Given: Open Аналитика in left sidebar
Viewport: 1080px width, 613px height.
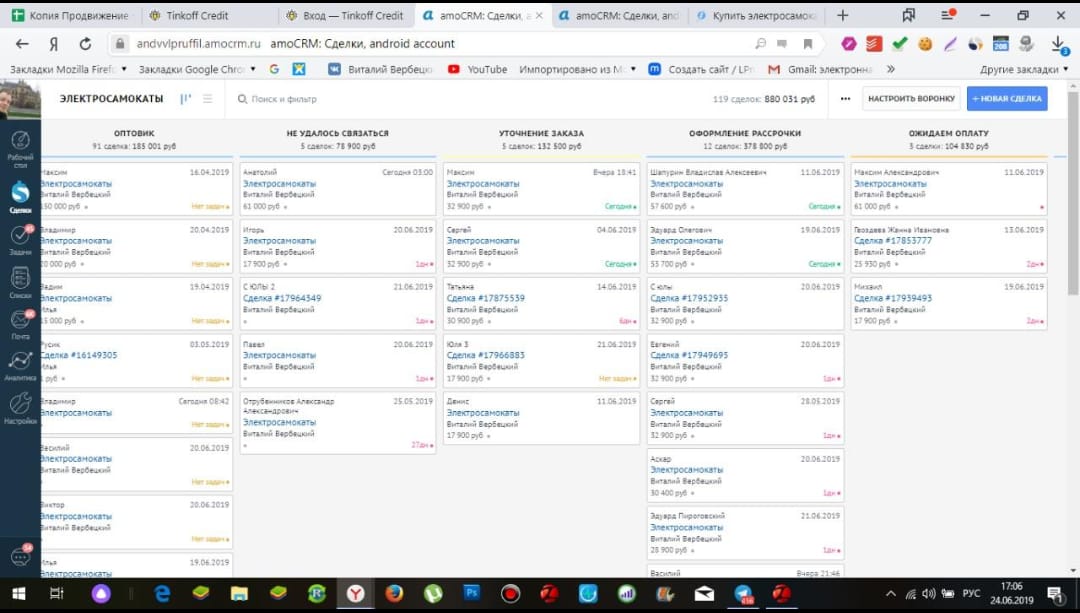Looking at the screenshot, I should click(x=20, y=366).
